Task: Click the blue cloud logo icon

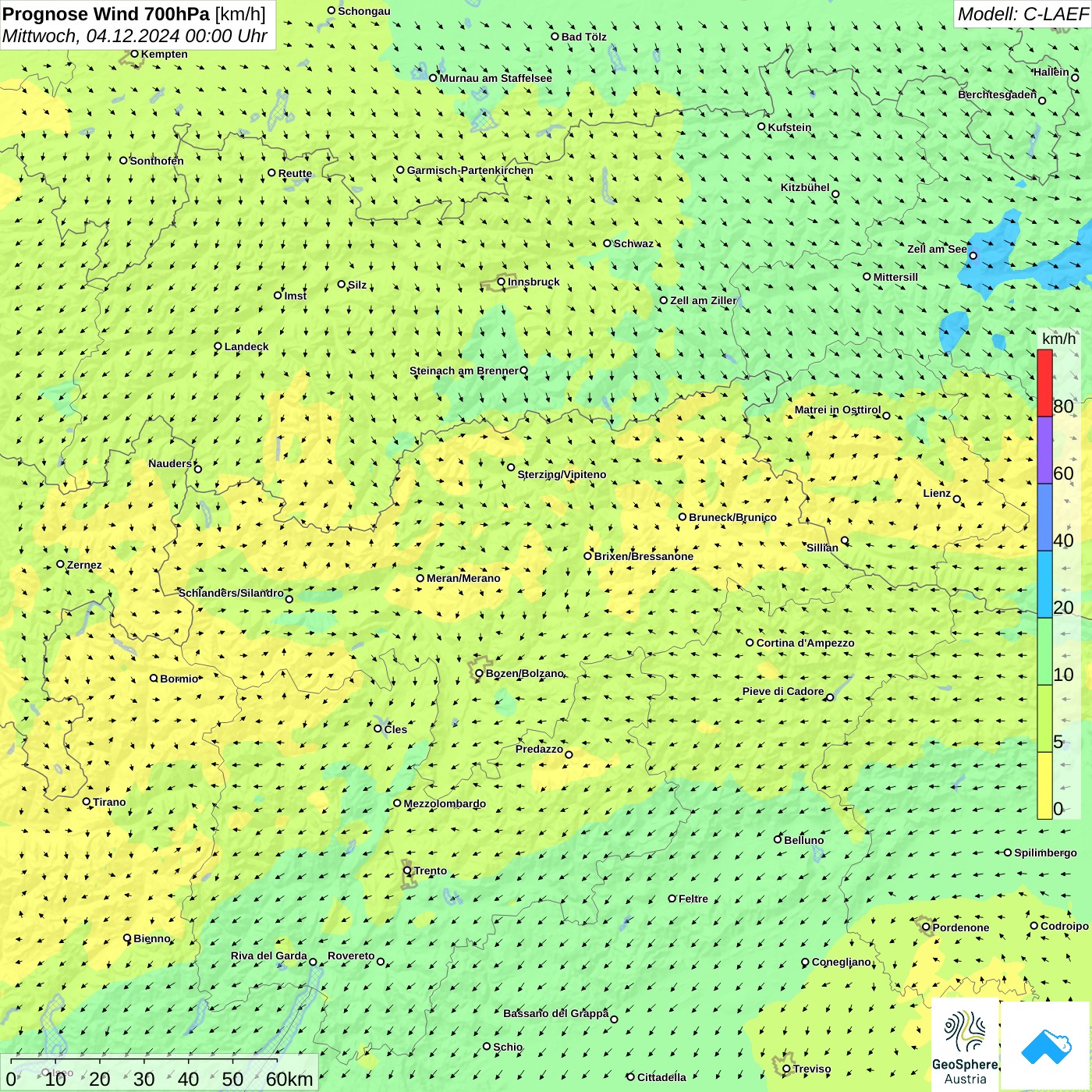Action: point(1046,1046)
